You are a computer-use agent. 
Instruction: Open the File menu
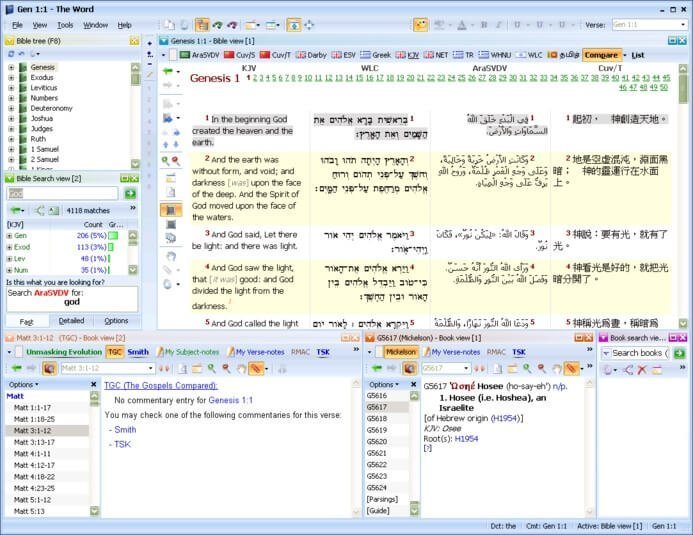(x=17, y=25)
